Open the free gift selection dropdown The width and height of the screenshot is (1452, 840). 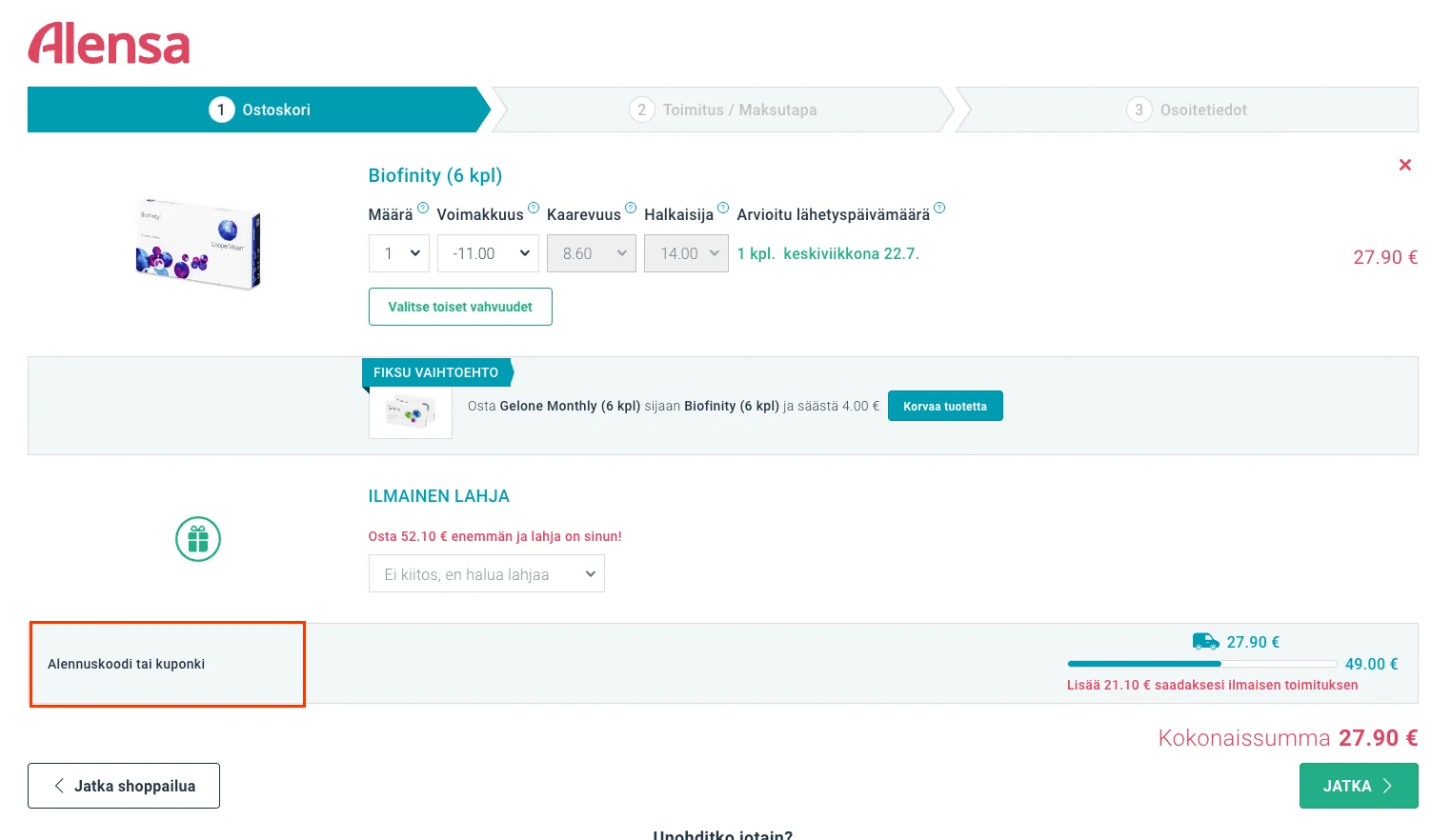(x=487, y=574)
